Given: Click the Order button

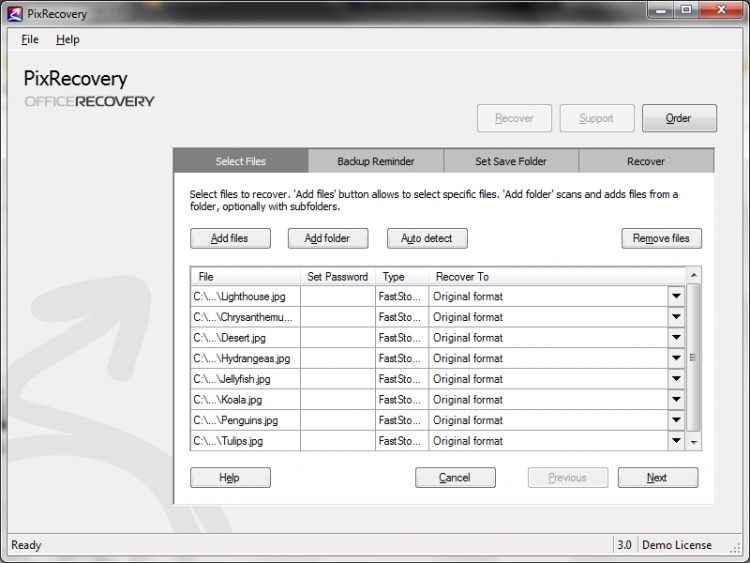Looking at the screenshot, I should tap(679, 118).
